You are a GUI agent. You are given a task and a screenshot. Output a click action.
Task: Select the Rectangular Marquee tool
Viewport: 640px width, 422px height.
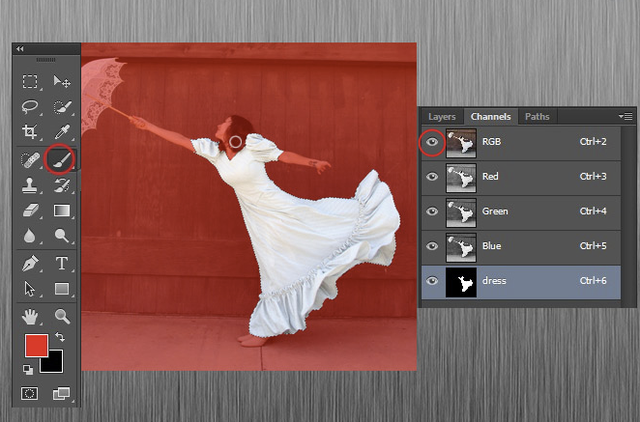[30, 81]
